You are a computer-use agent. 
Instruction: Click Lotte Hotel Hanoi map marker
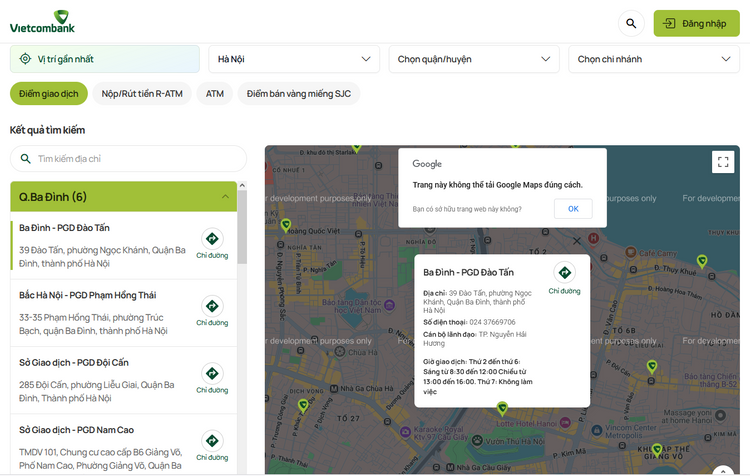[565, 422]
